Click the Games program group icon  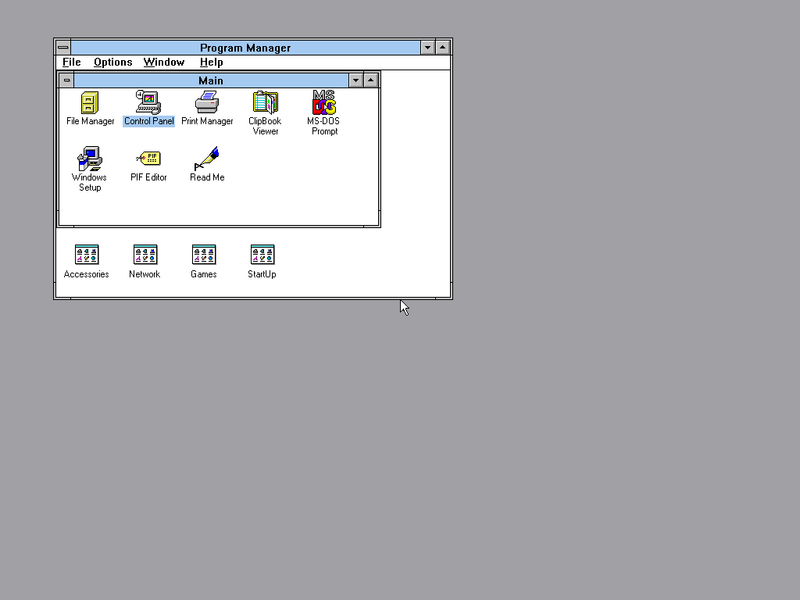(204, 256)
